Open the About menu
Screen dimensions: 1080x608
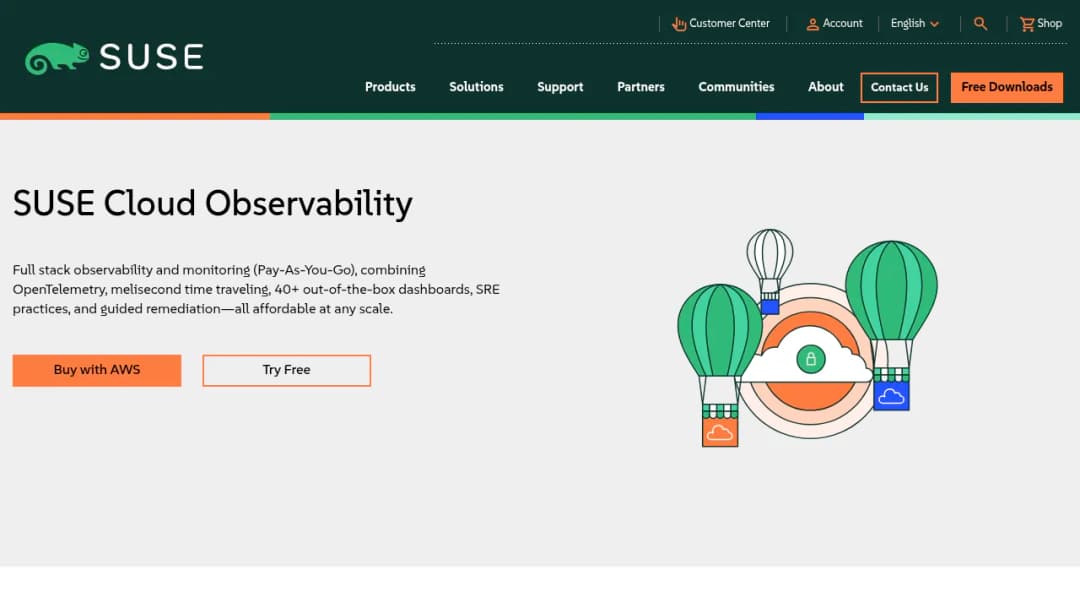[x=825, y=87]
